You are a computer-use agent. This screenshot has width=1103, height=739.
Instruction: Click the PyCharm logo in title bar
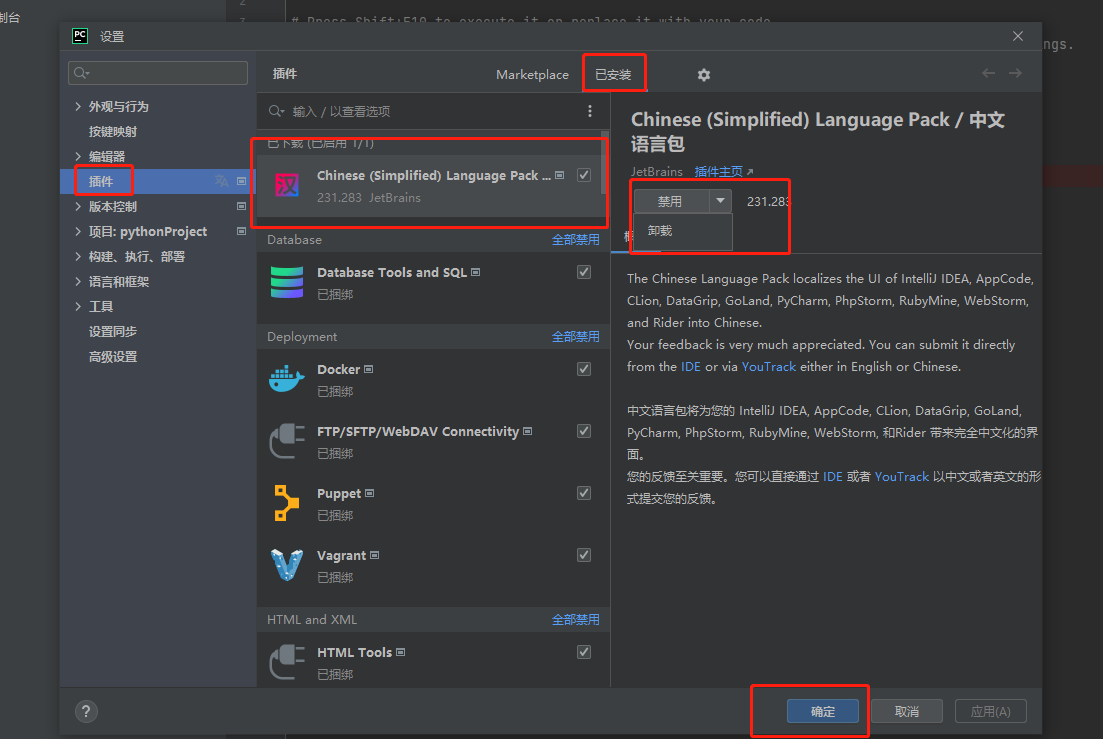click(x=80, y=36)
